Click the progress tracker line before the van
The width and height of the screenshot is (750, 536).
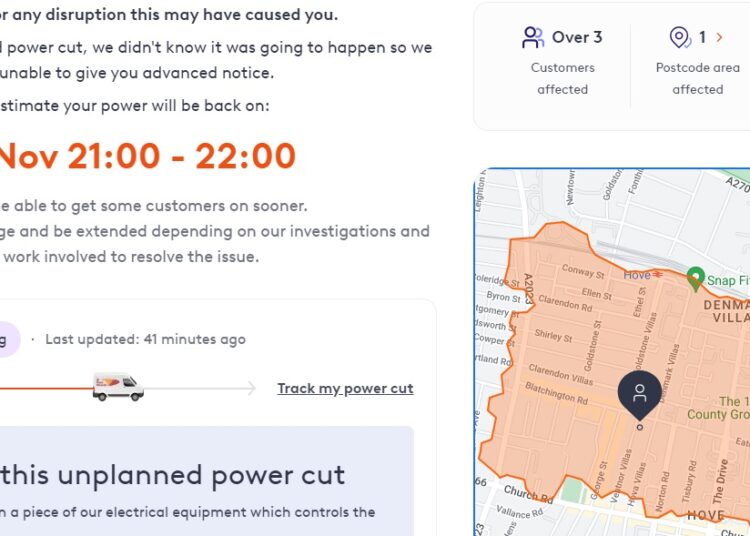coord(45,387)
